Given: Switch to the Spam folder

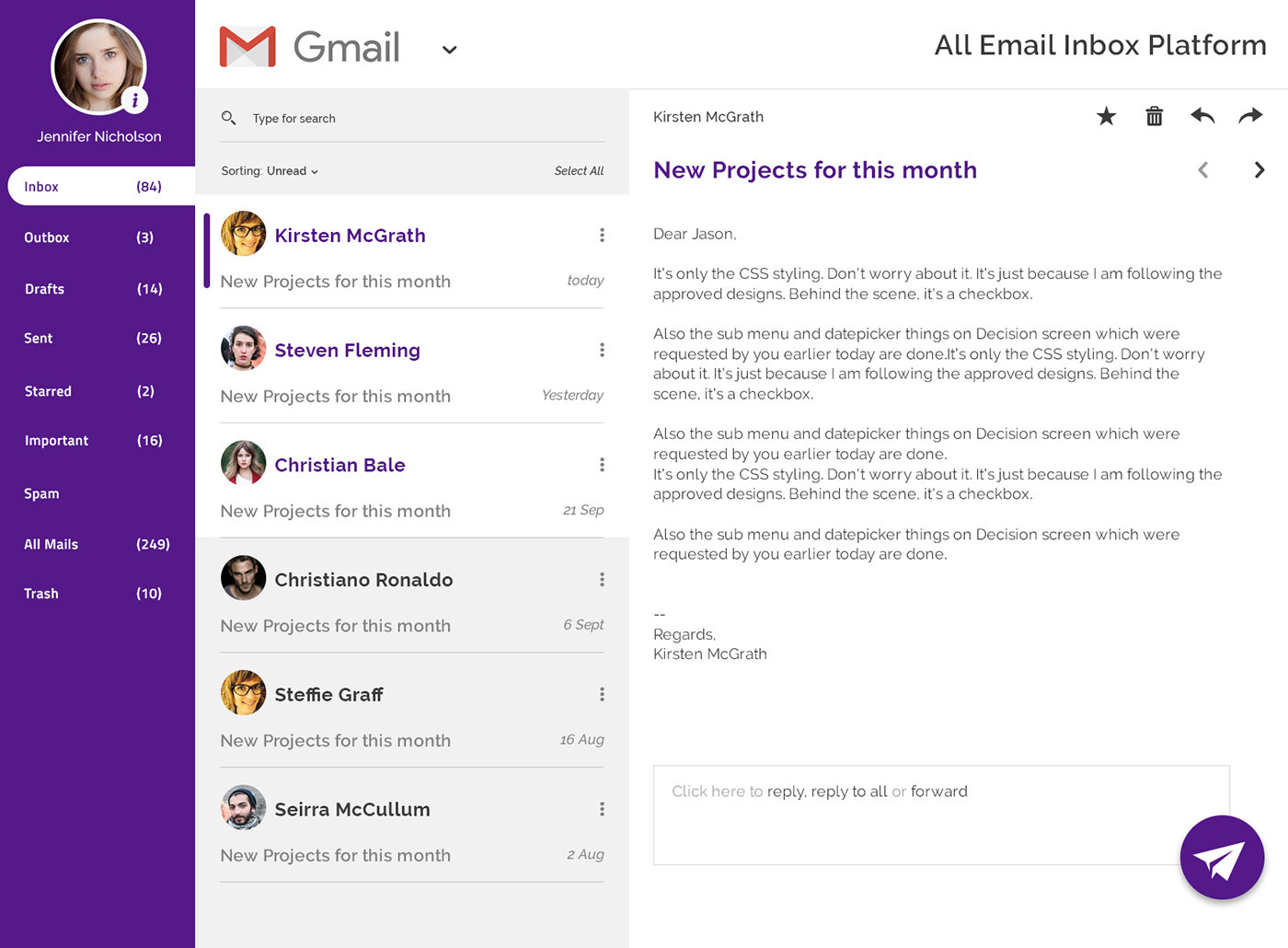Looking at the screenshot, I should pyautogui.click(x=41, y=493).
